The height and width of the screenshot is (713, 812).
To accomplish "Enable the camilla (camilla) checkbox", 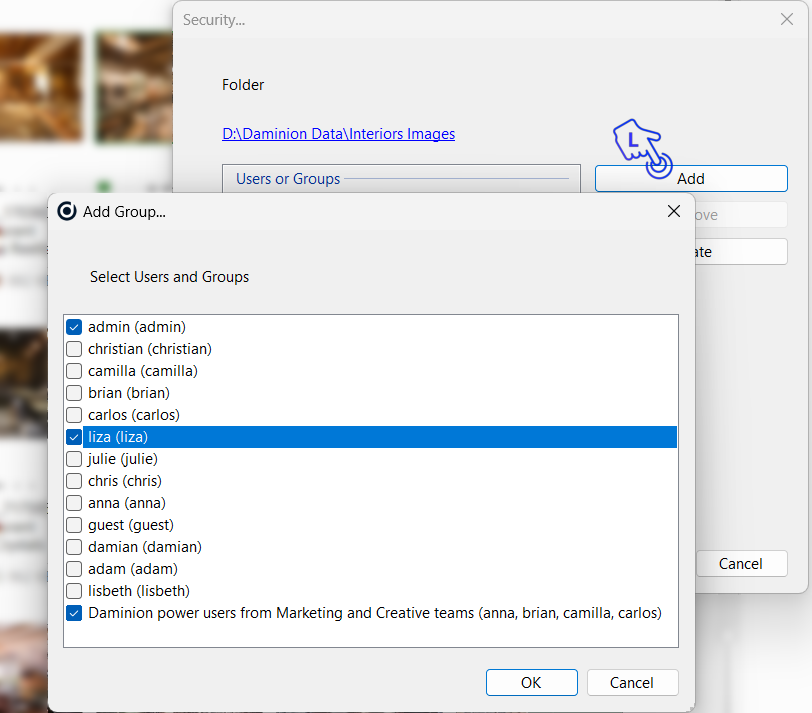I will (74, 371).
